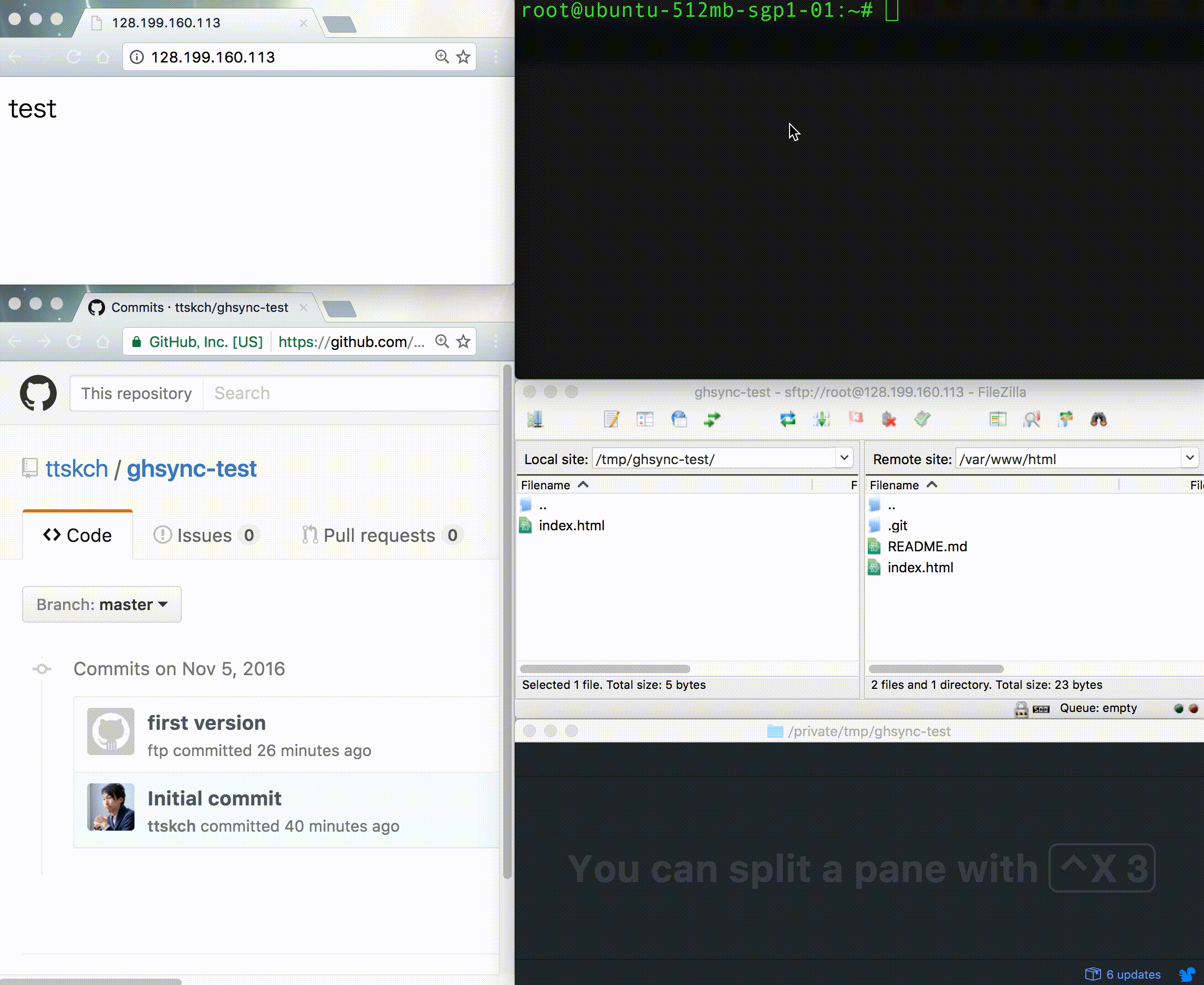
Task: Go home in GitHub browser window
Action: click(x=103, y=342)
